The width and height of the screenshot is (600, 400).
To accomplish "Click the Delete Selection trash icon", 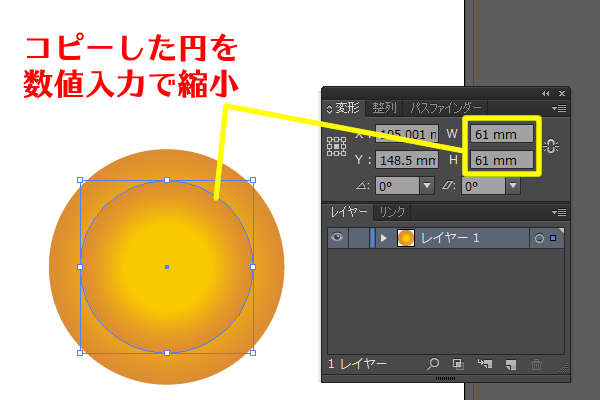I will pyautogui.click(x=535, y=366).
